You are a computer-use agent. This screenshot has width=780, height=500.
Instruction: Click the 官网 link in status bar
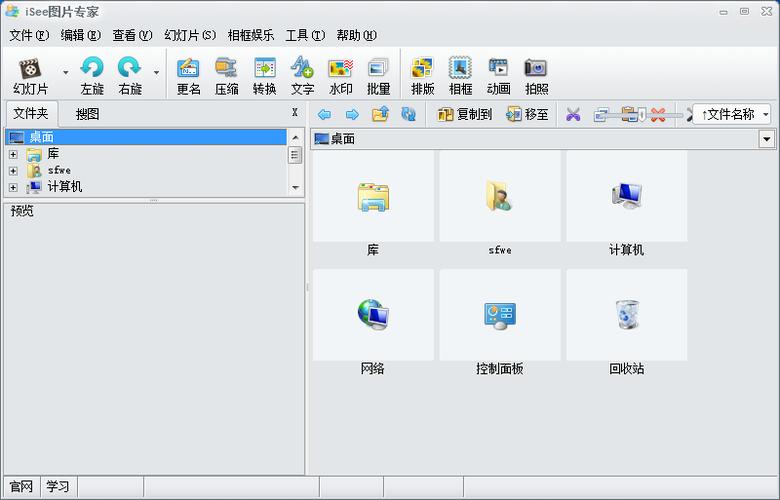point(21,487)
